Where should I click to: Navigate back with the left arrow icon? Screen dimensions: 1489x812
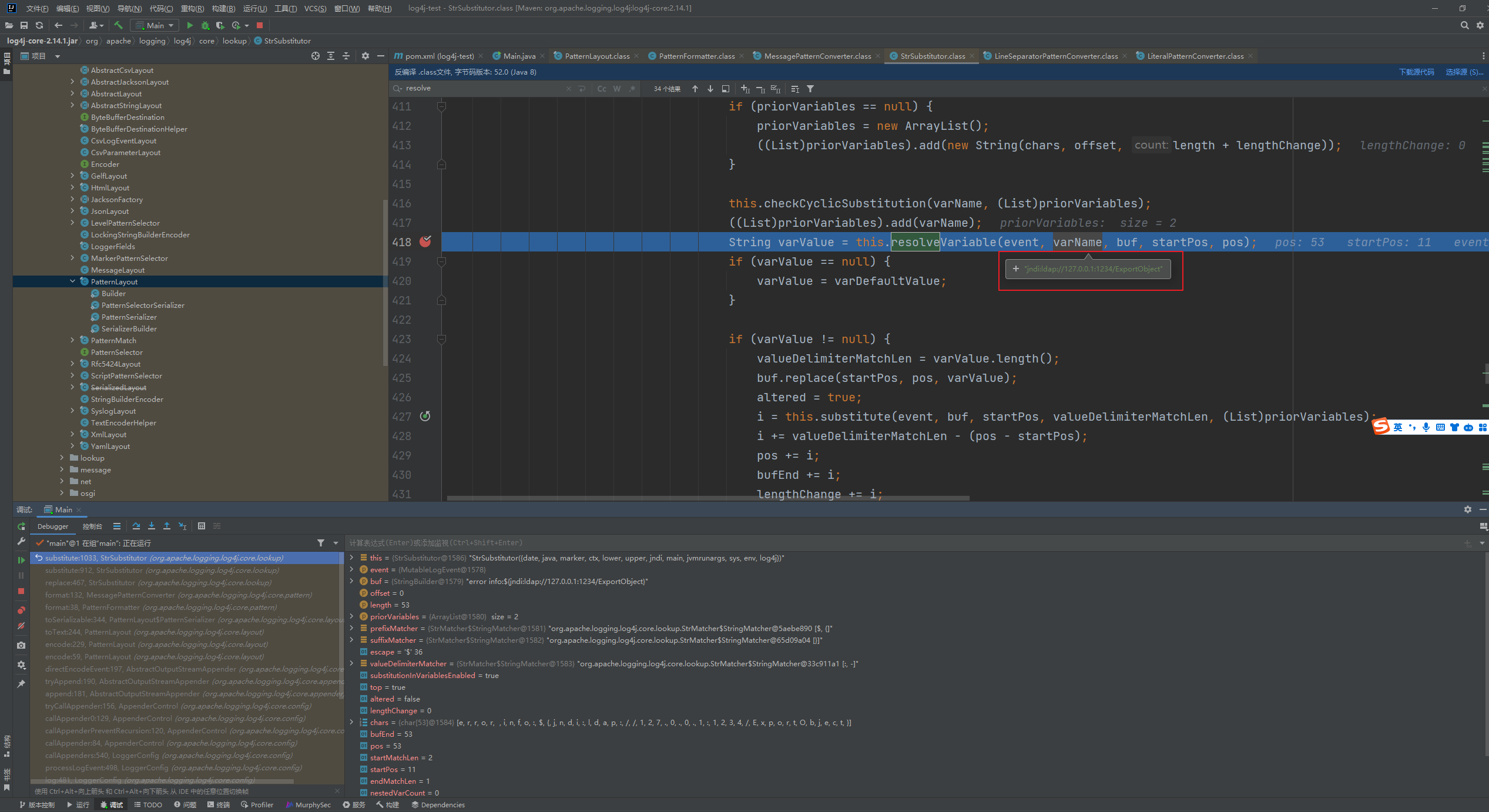58,25
